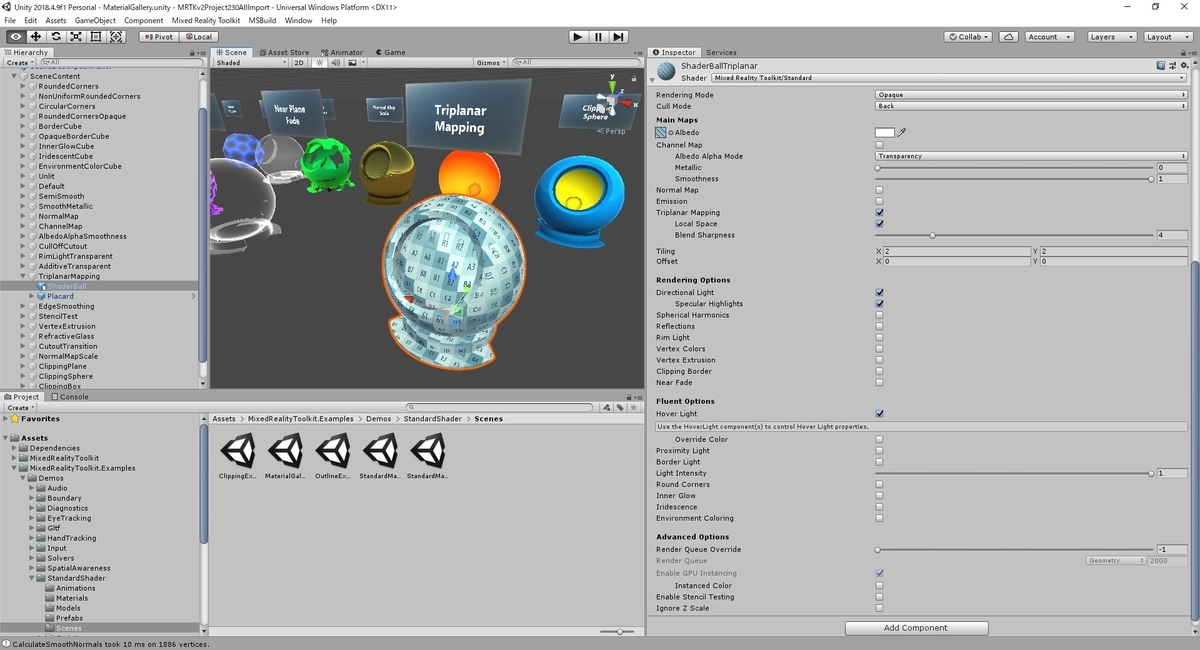The width and height of the screenshot is (1200, 650).
Task: Click search by label icon in Project
Action: click(x=620, y=407)
